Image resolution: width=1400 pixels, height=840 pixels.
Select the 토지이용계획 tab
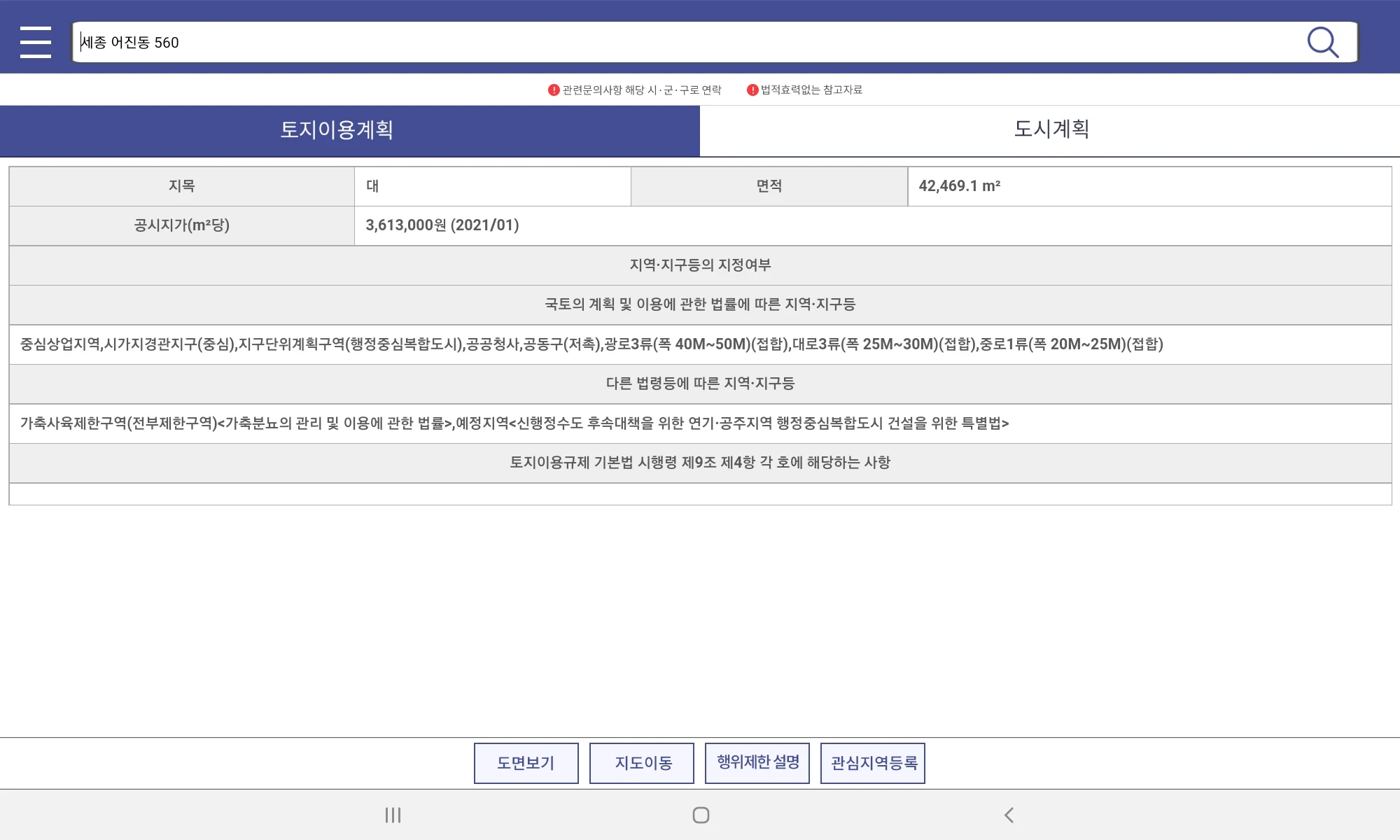(350, 130)
